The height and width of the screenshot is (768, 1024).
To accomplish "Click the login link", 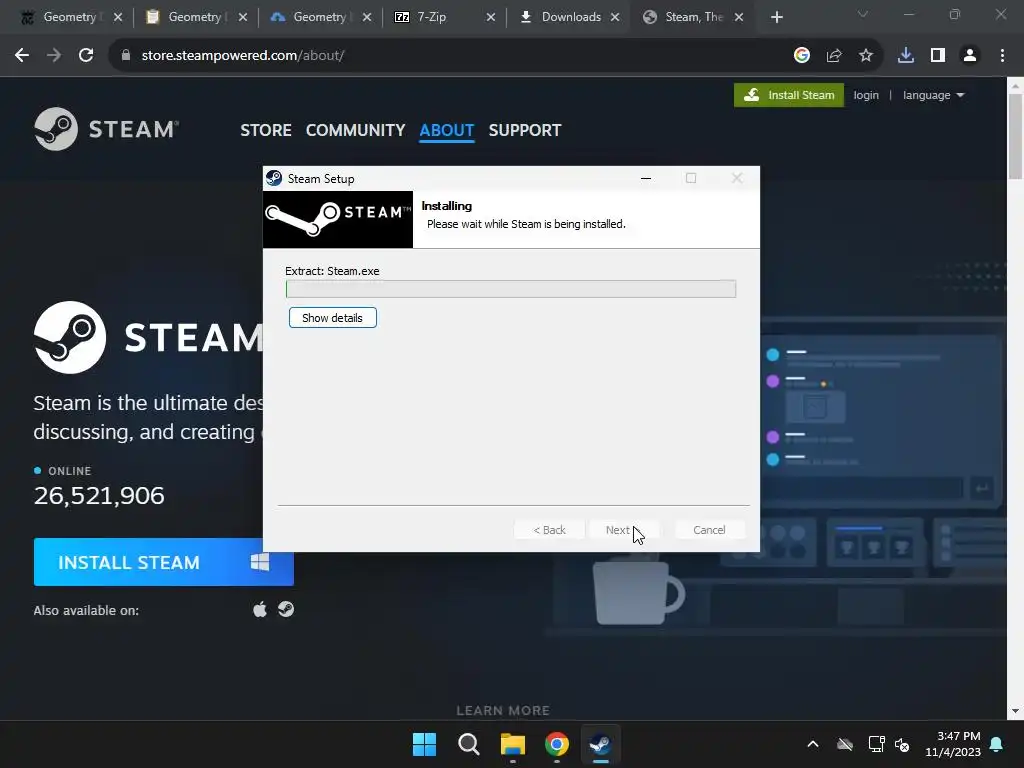I will [866, 95].
